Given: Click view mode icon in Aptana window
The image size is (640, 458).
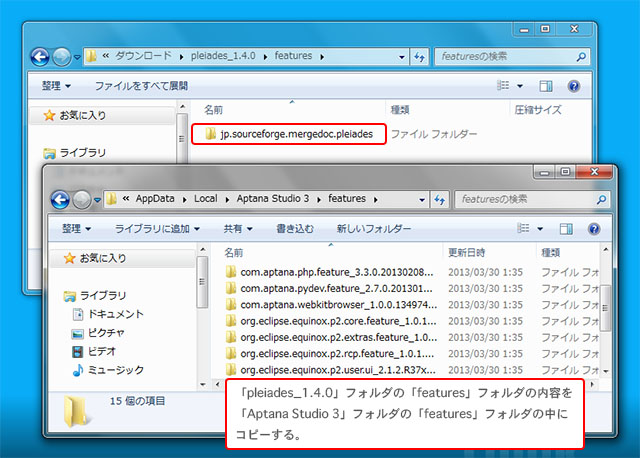Looking at the screenshot, I should (523, 228).
